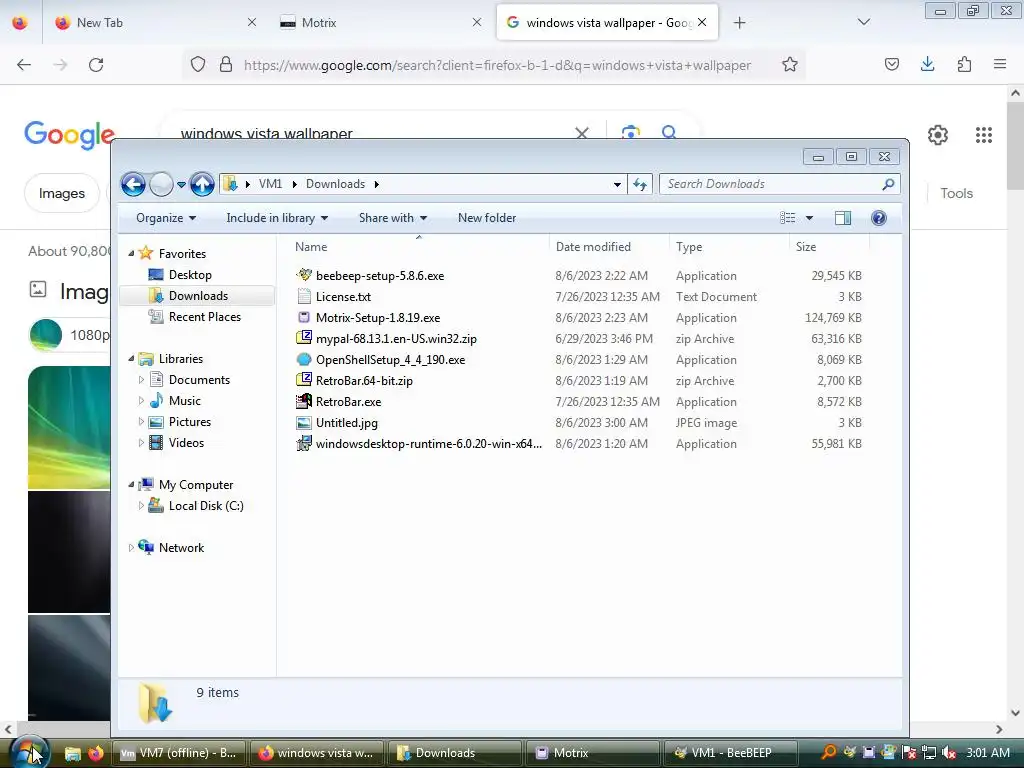1024x768 pixels.
Task: Click the Tools button on Google results
Action: [x=956, y=193]
